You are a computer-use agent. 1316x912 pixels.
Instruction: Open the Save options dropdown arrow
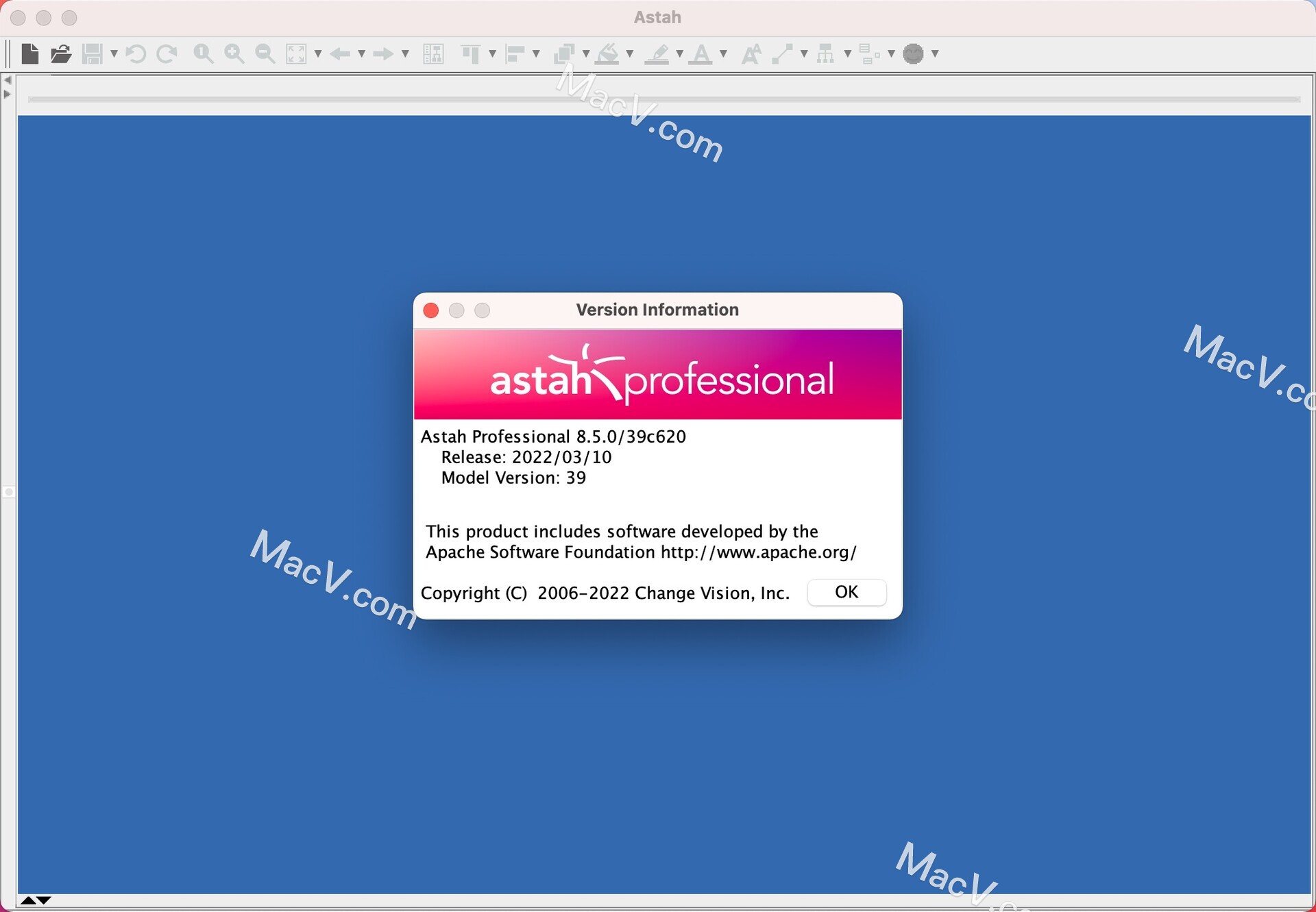click(x=114, y=53)
